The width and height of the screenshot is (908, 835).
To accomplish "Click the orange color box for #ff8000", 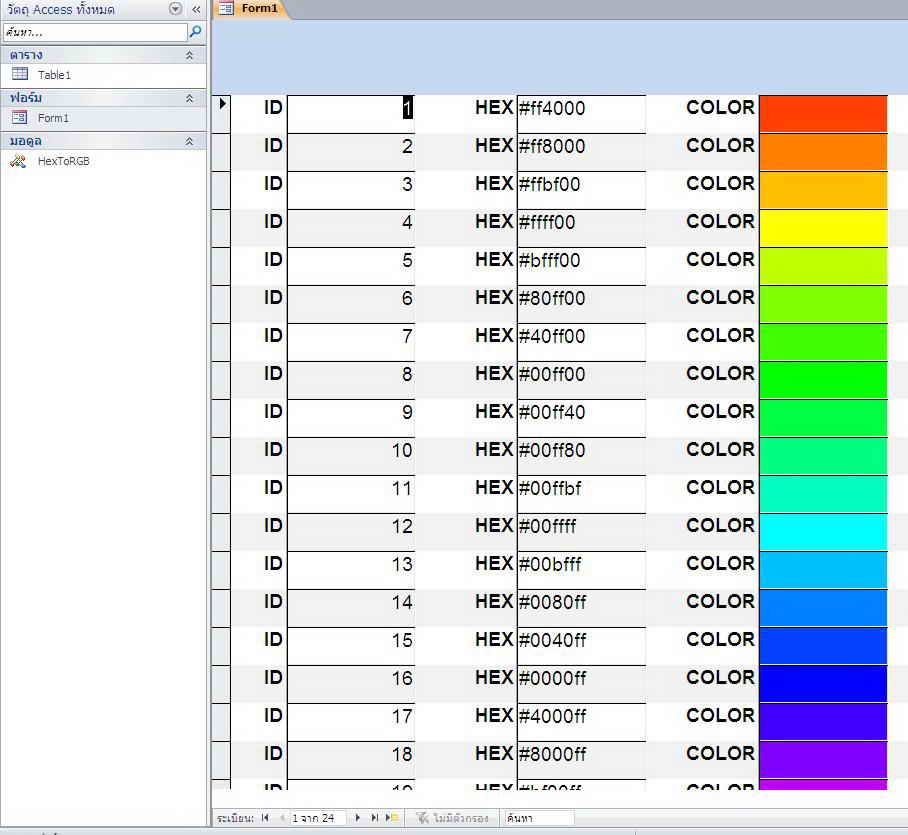I will [823, 152].
